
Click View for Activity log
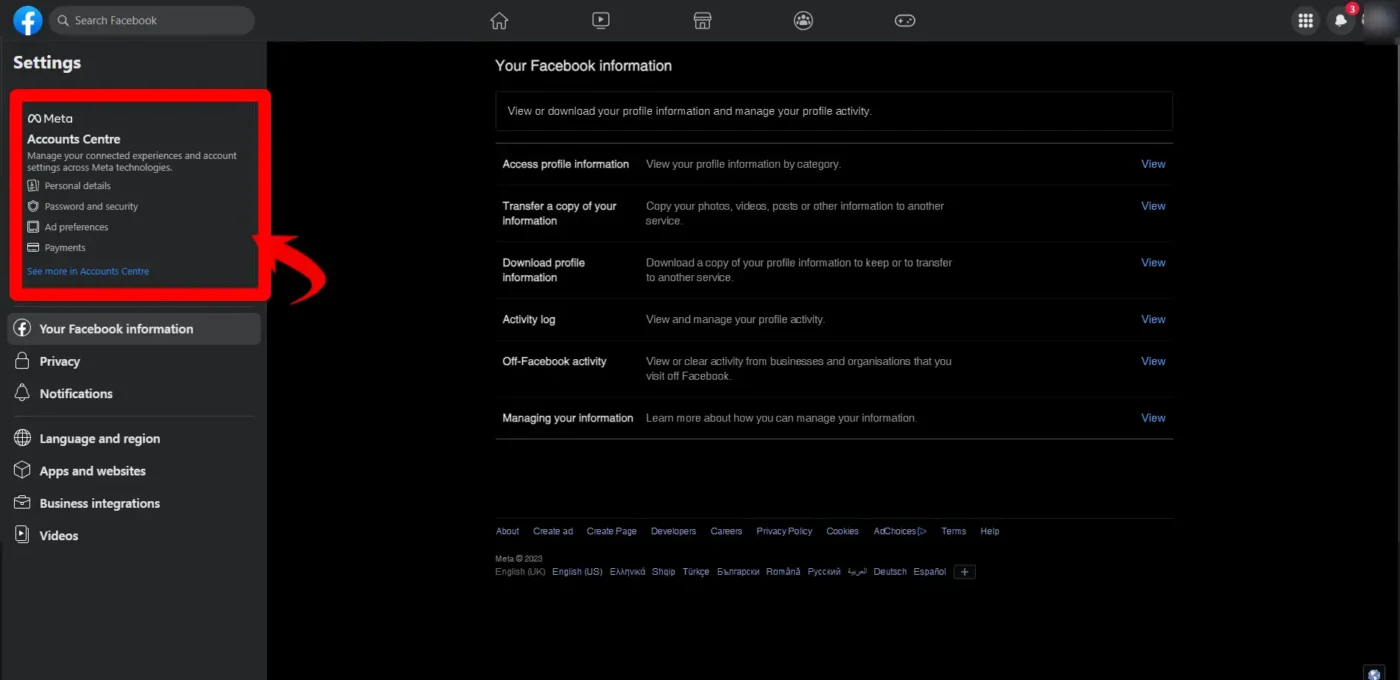click(1153, 320)
